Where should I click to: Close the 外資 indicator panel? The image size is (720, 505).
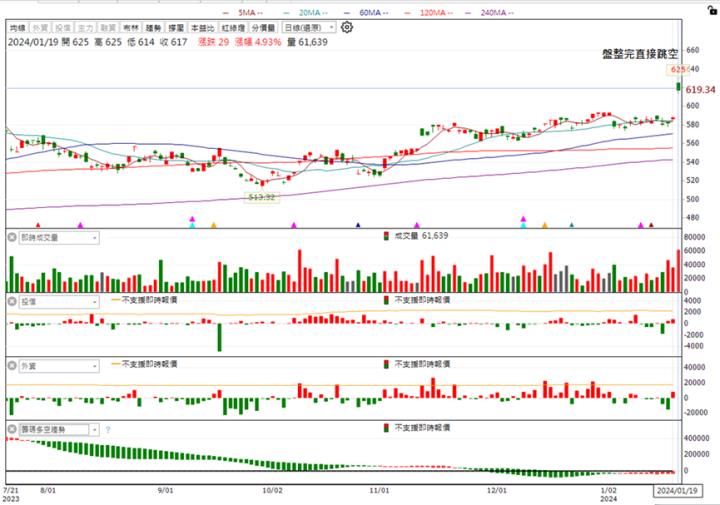tap(12, 364)
